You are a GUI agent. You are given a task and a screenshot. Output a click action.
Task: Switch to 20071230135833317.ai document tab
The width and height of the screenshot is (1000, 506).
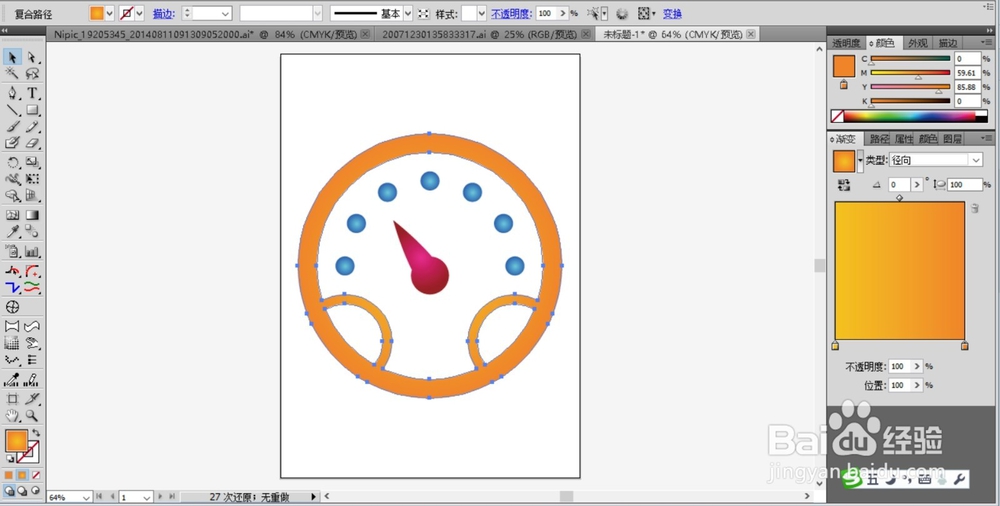(x=485, y=34)
